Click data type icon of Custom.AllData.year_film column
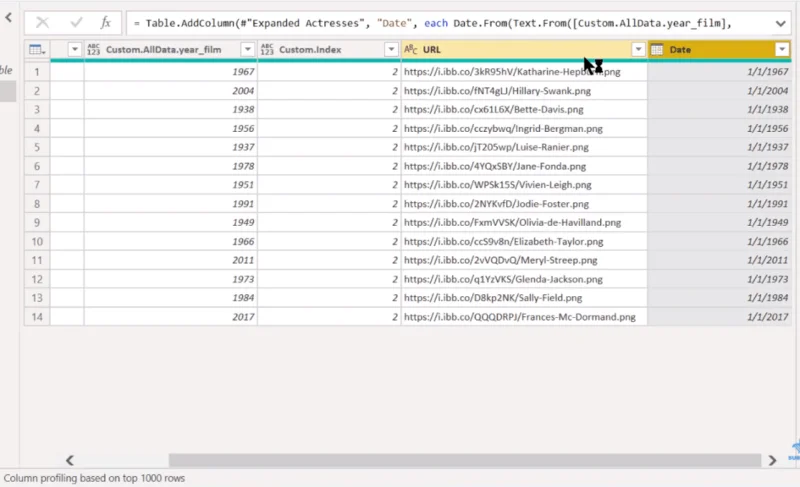Screen dimensions: 800x487 click(x=93, y=49)
